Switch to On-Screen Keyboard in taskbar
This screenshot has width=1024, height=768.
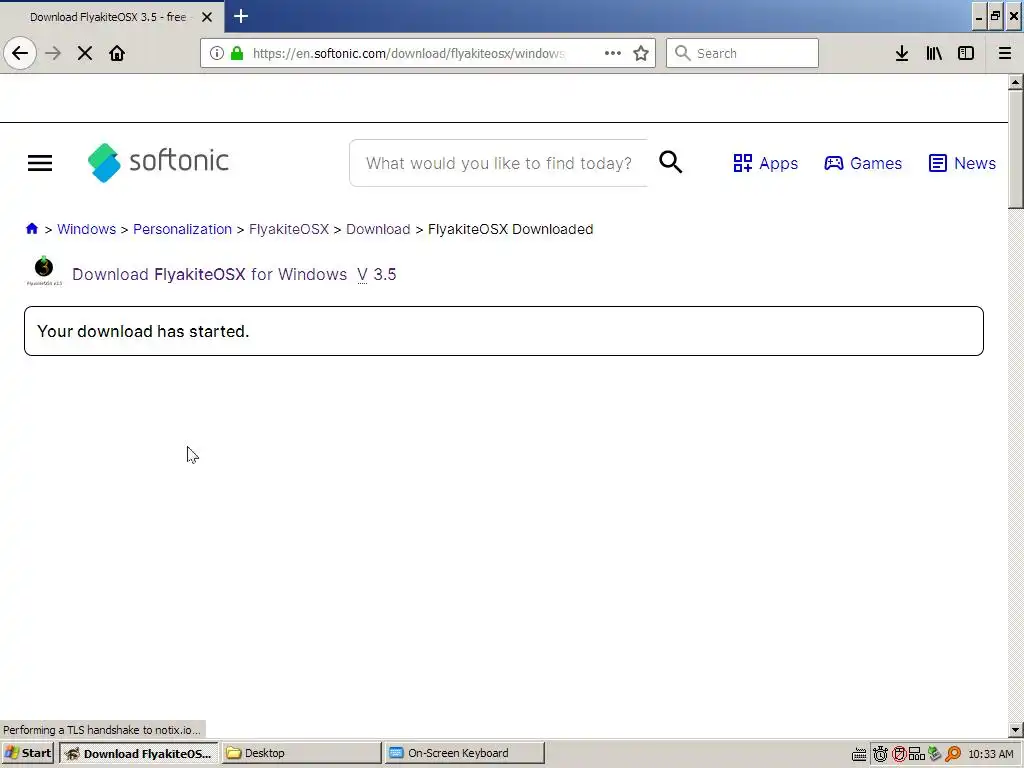pyautogui.click(x=464, y=753)
